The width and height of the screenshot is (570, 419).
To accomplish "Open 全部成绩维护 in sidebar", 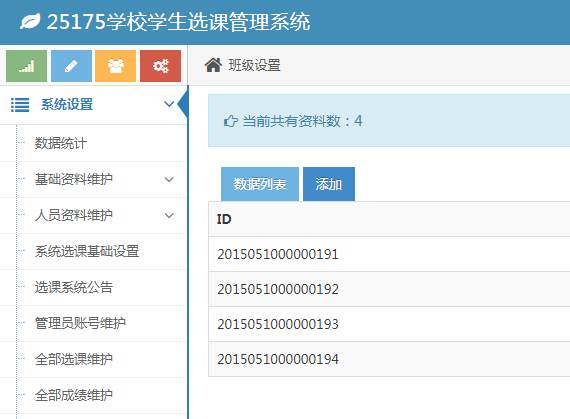I will pyautogui.click(x=74, y=395).
